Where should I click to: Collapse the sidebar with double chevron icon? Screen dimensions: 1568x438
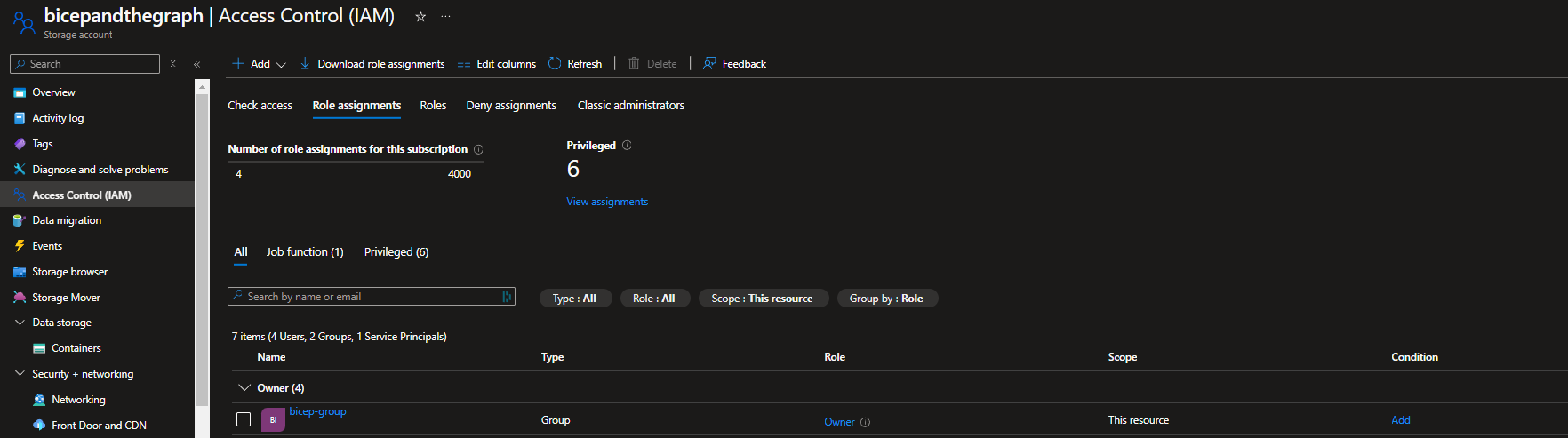(196, 64)
